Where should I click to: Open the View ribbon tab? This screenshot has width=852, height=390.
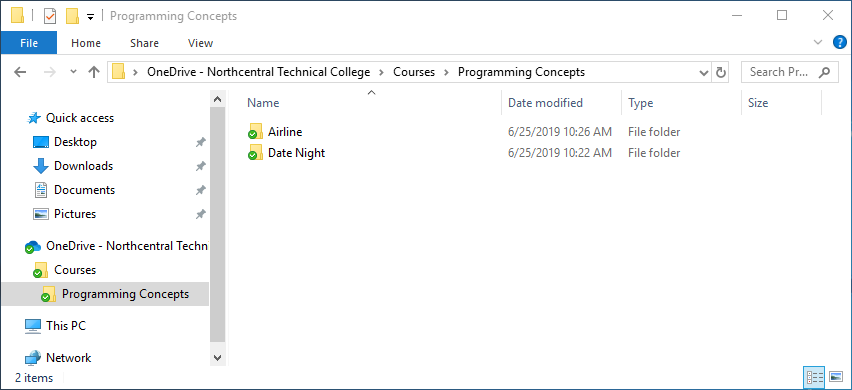pos(200,43)
